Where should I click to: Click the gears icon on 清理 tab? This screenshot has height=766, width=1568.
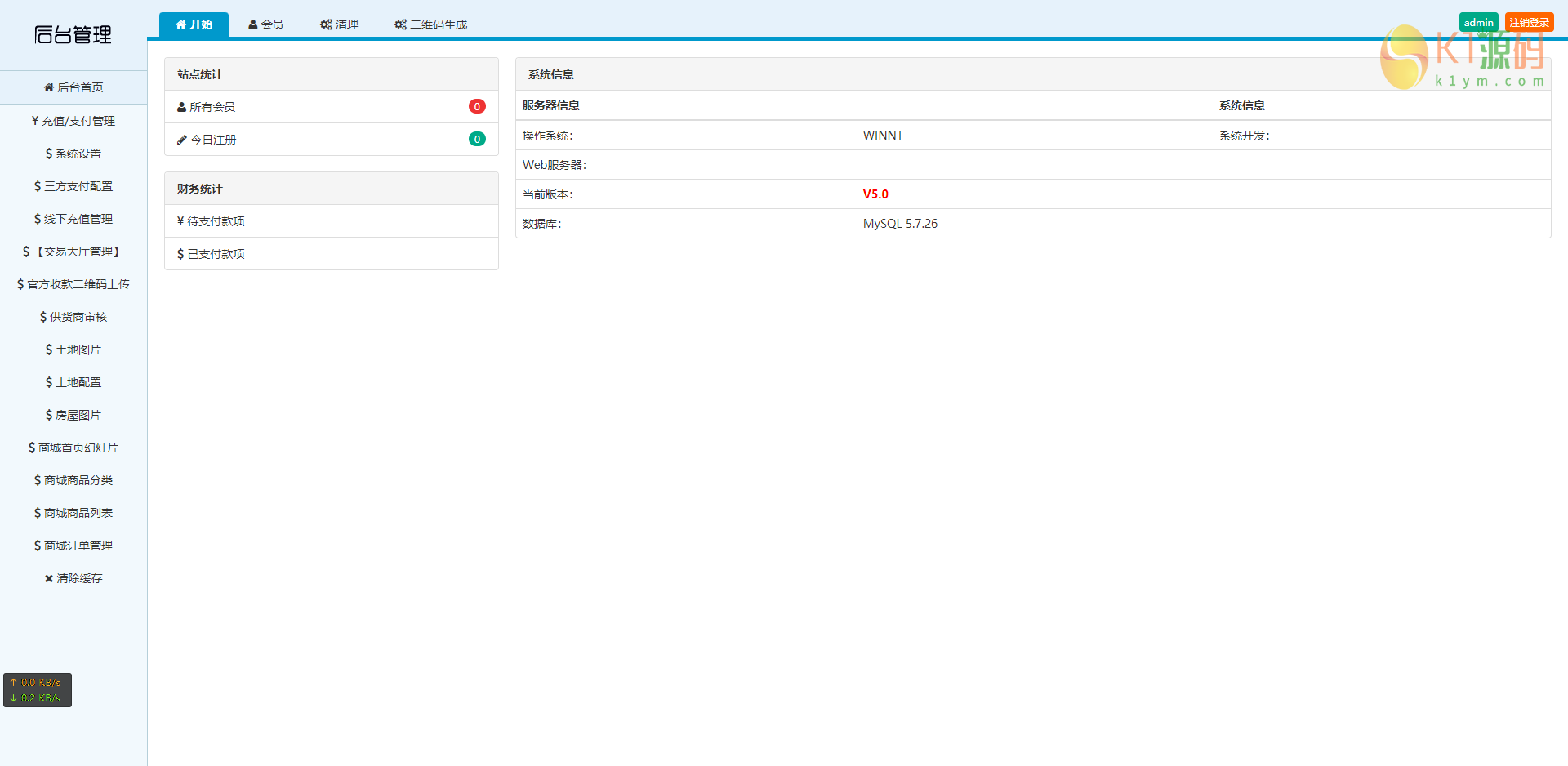click(326, 24)
